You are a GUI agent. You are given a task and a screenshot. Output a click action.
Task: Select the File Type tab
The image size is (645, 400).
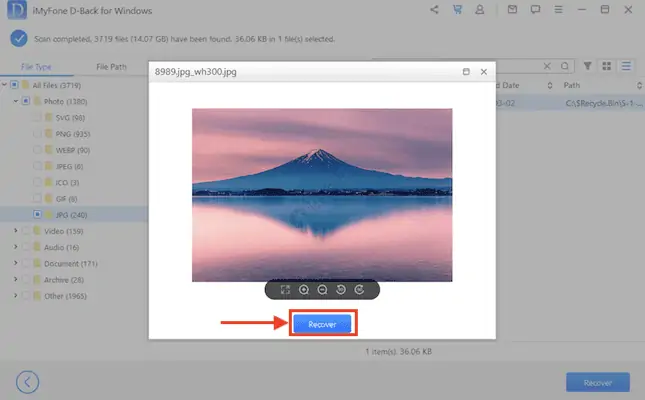click(36, 67)
